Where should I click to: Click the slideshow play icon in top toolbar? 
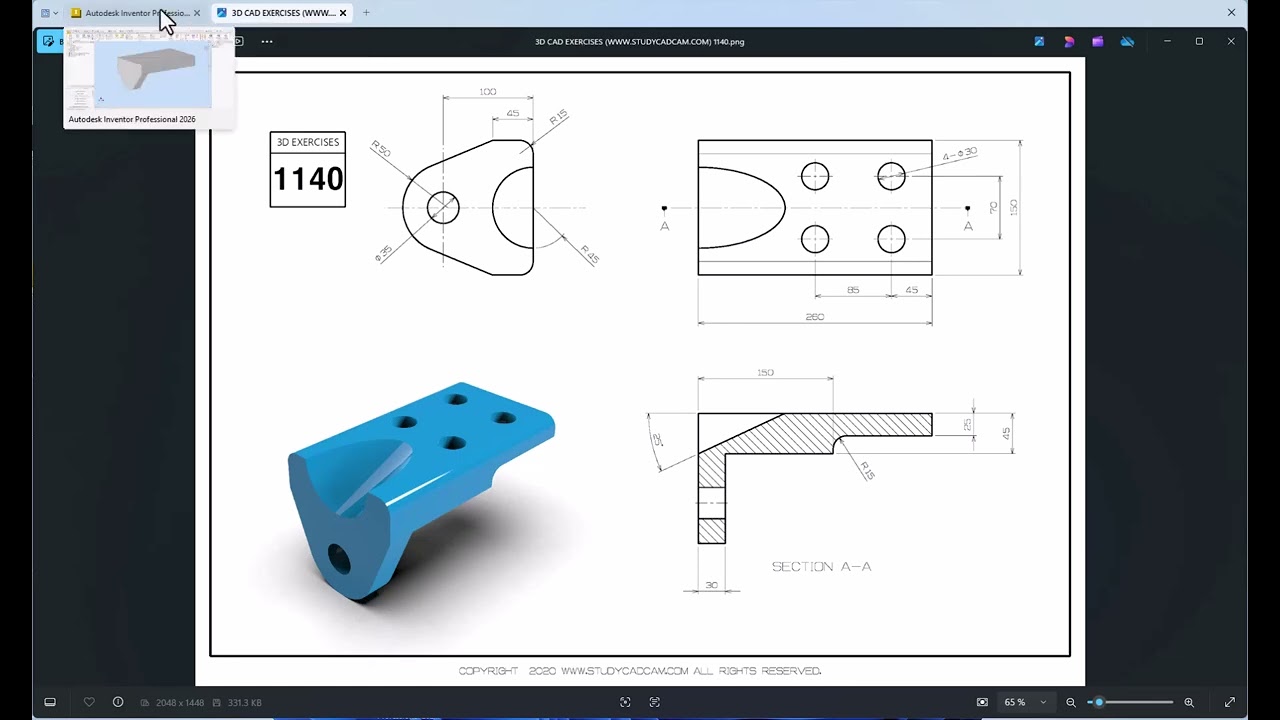point(238,41)
